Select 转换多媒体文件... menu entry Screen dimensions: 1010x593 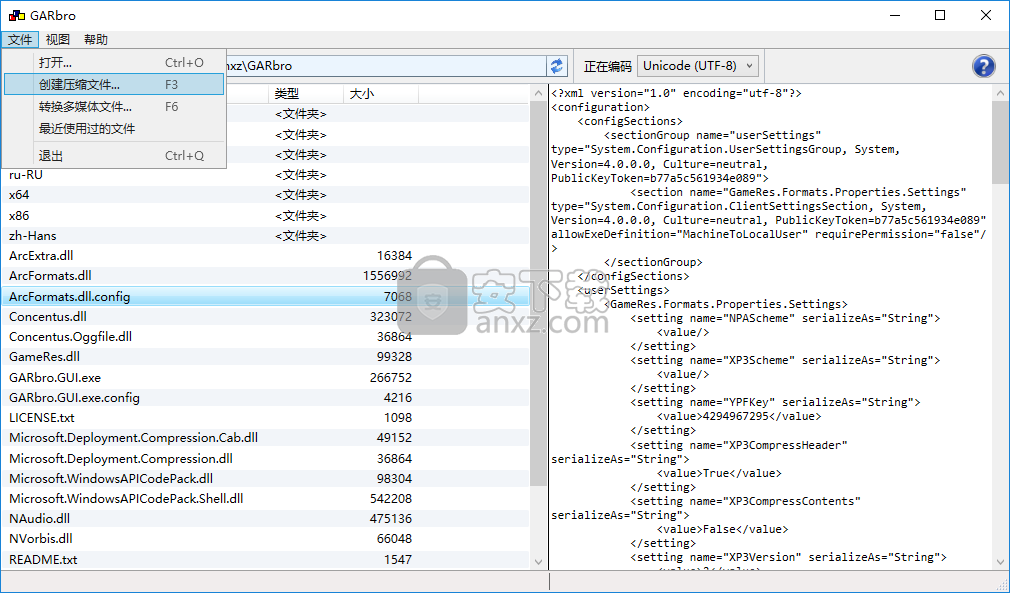(x=114, y=106)
